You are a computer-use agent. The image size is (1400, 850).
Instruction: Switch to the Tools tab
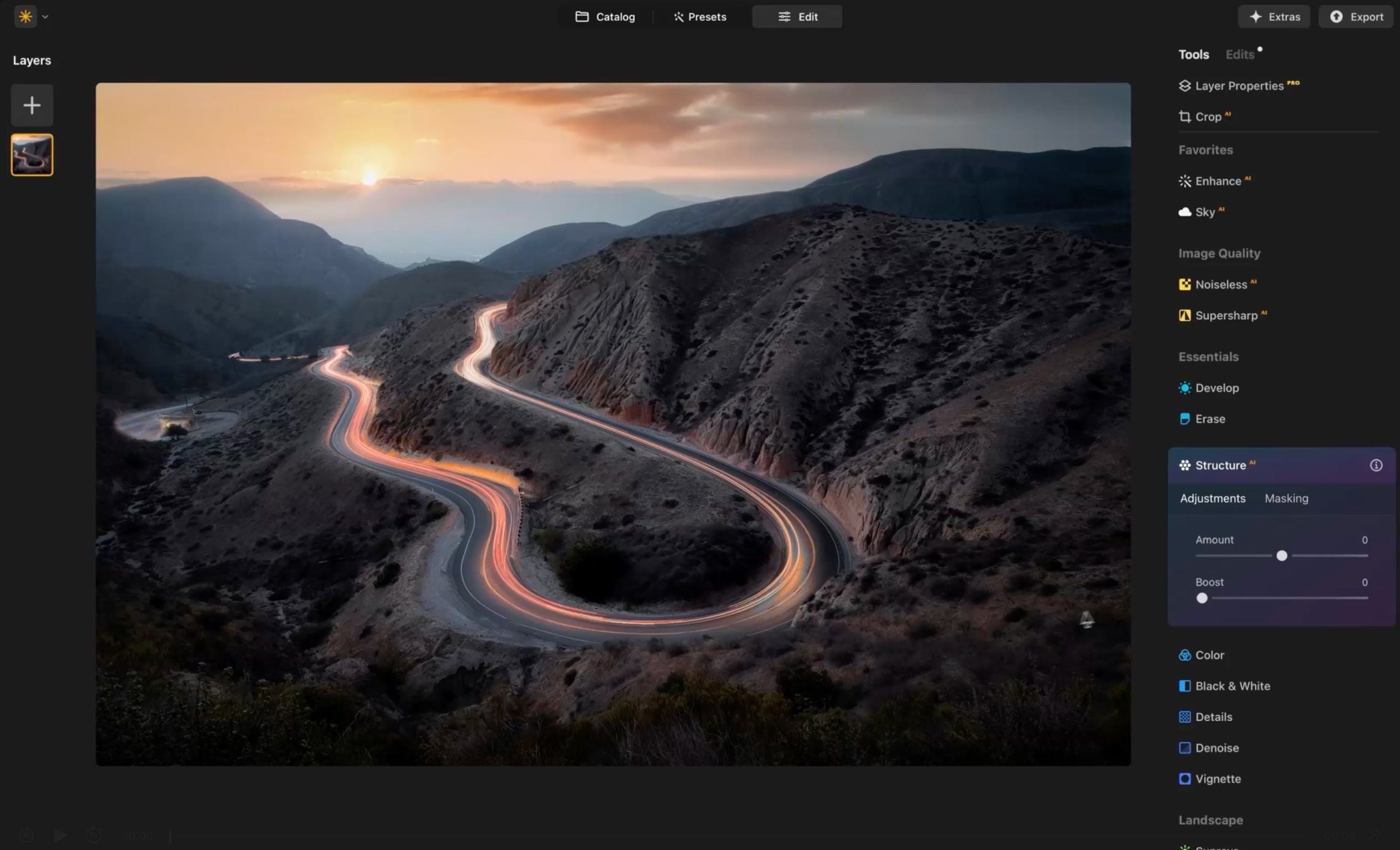[1193, 55]
